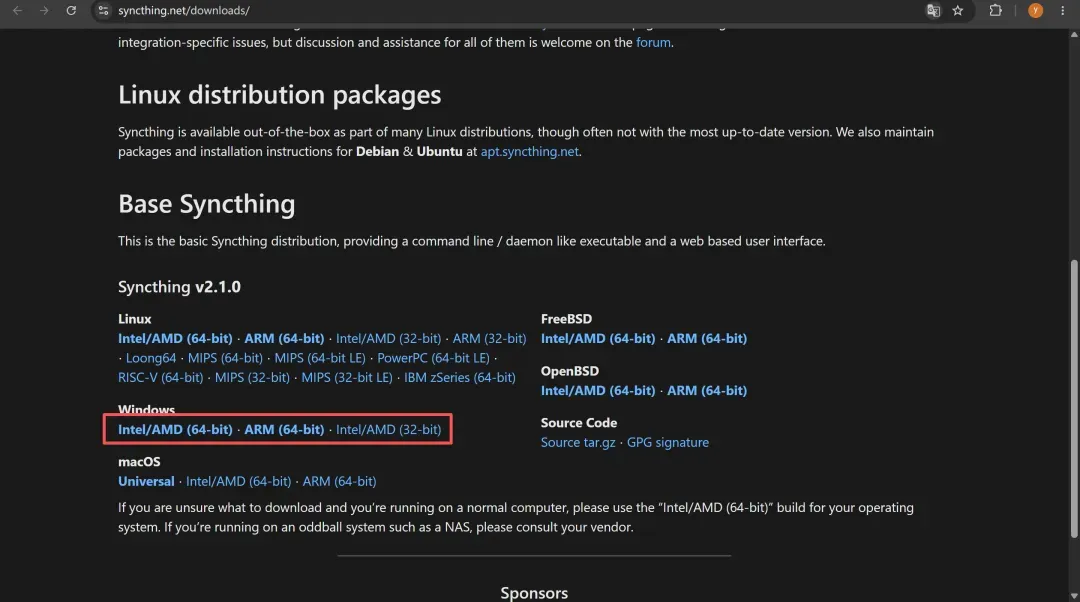
Task: Open the GPG signature link
Action: click(x=667, y=442)
